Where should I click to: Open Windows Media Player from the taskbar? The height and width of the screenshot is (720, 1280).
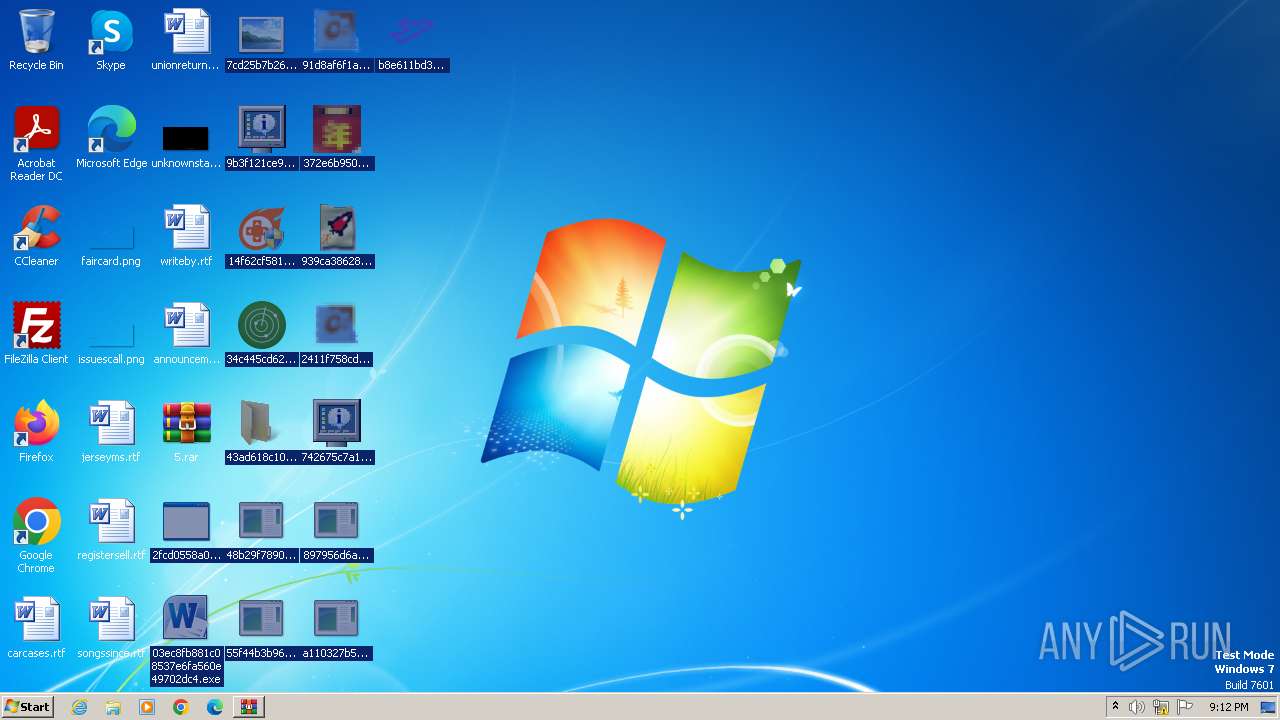click(x=147, y=707)
